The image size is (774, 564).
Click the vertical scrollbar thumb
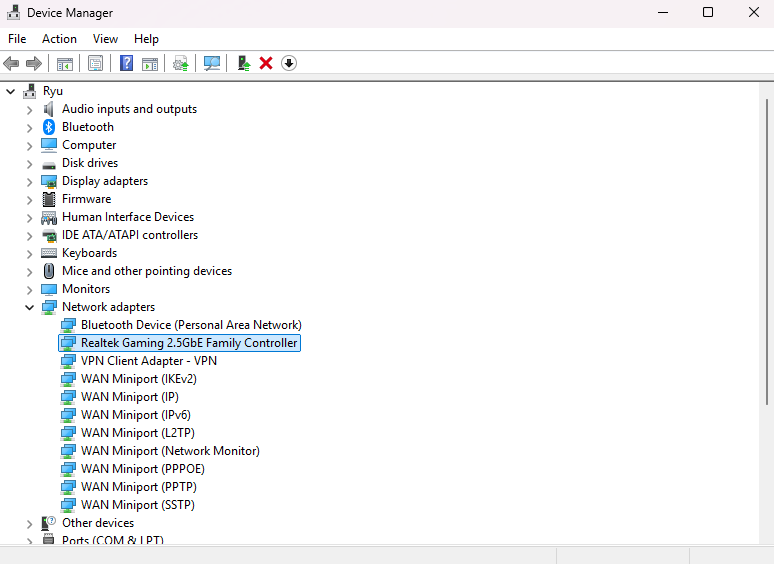point(767,252)
